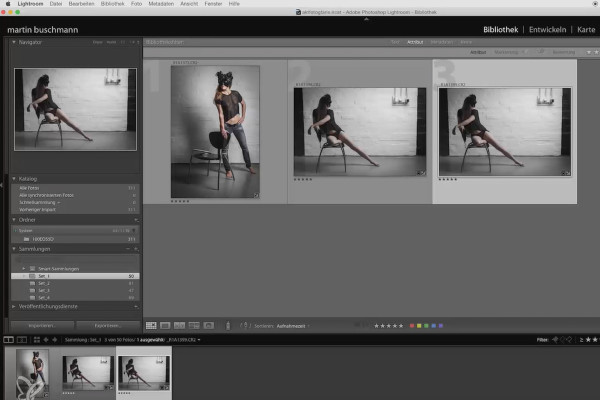600x400 pixels.
Task: Set five-star rating in toolbar
Action: (401, 326)
